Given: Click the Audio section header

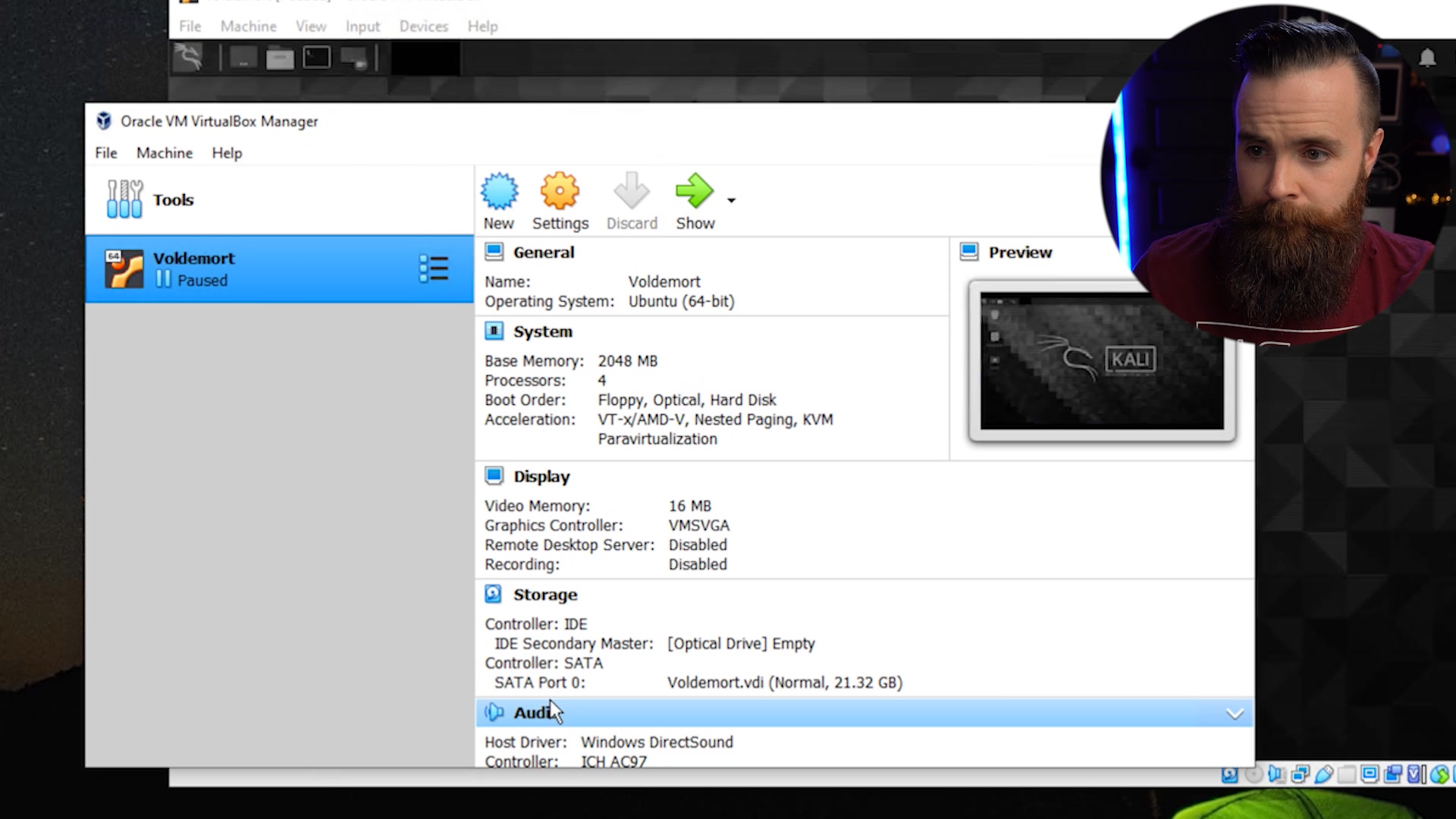Looking at the screenshot, I should (864, 713).
